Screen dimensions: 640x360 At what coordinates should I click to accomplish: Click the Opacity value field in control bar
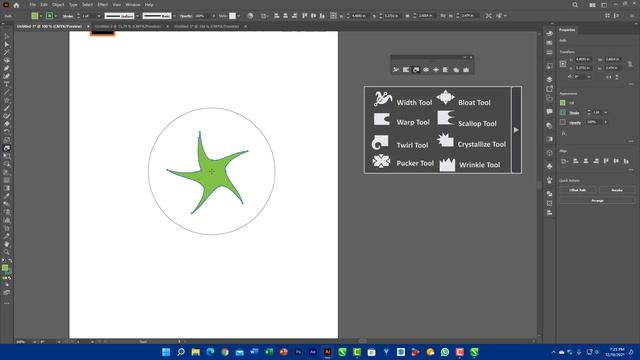pyautogui.click(x=201, y=16)
